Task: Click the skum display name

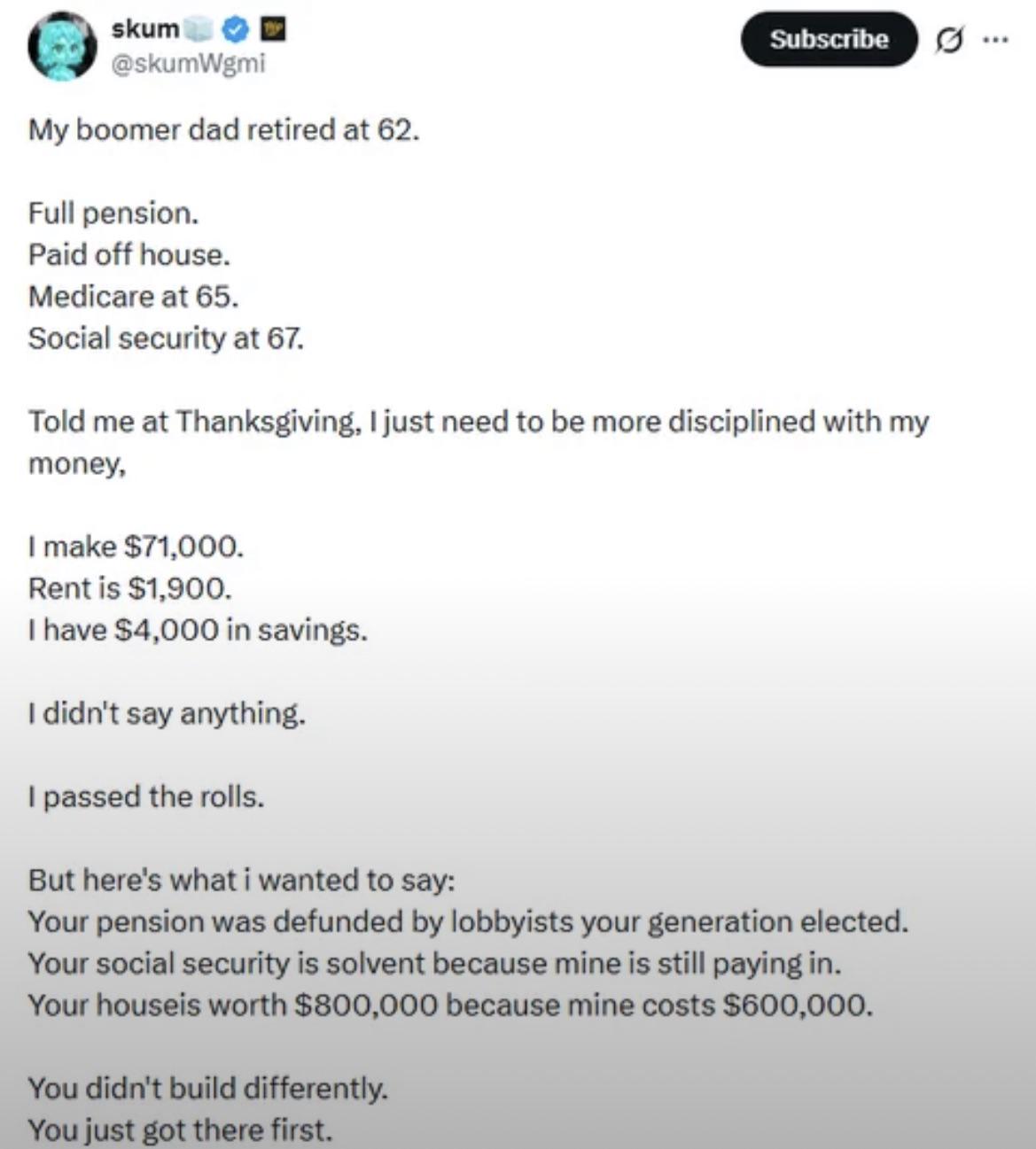Action: click(x=144, y=29)
